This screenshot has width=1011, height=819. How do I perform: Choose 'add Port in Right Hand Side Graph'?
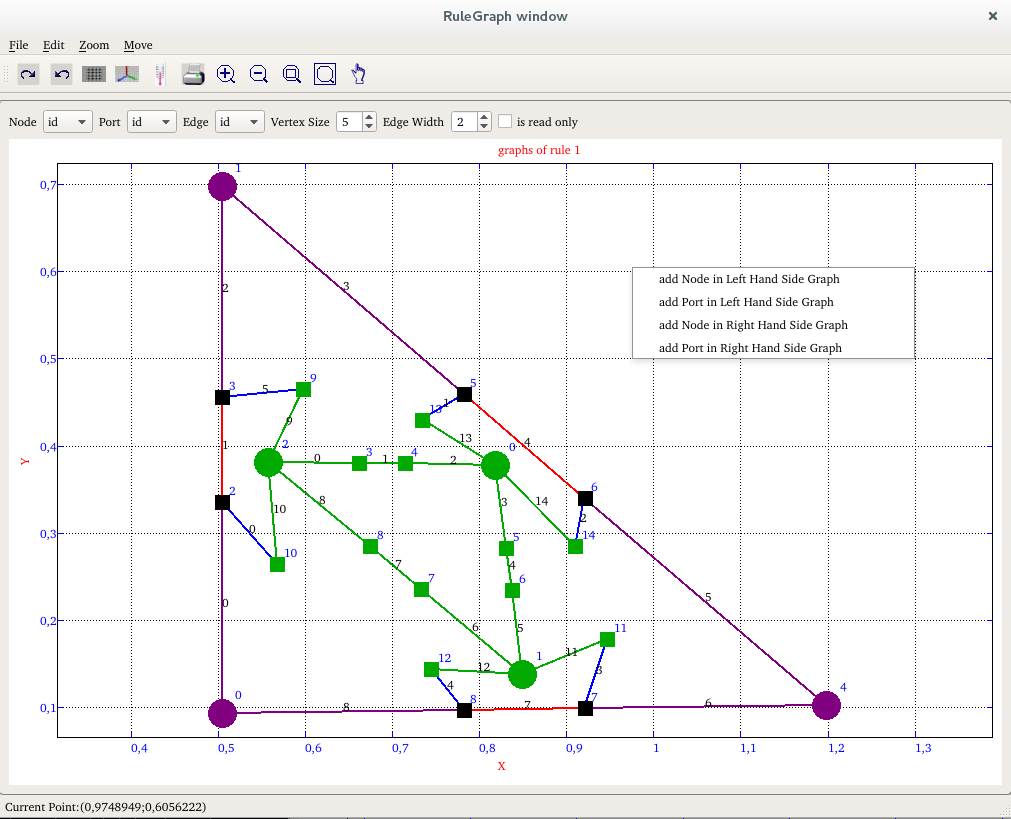tap(750, 348)
